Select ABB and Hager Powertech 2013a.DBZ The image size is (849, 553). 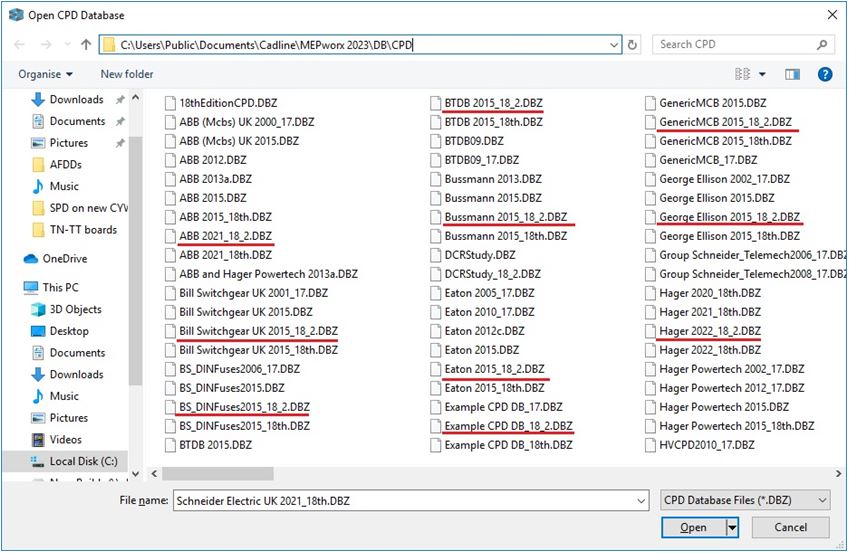[x=269, y=274]
